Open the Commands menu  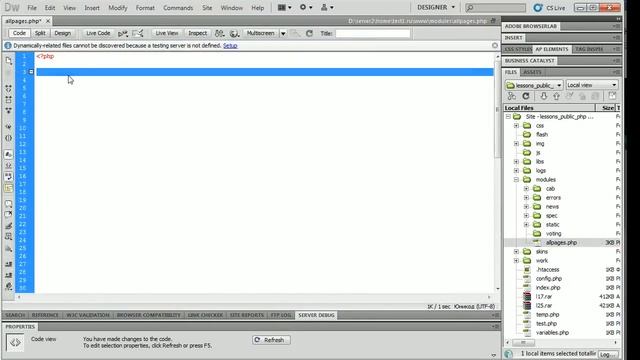click(x=178, y=8)
